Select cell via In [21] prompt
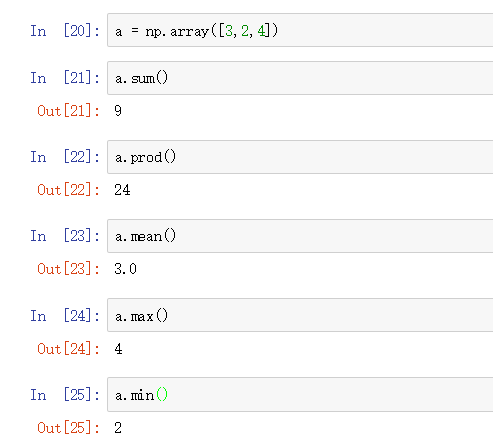This screenshot has height=445, width=493. tap(65, 78)
